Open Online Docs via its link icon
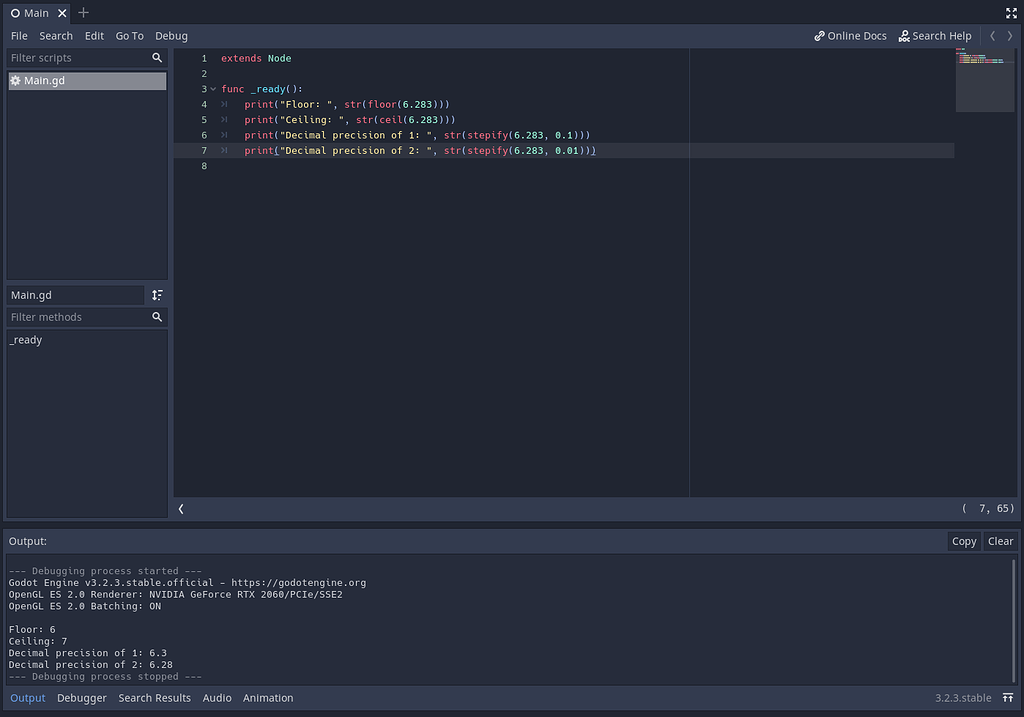 tap(818, 35)
